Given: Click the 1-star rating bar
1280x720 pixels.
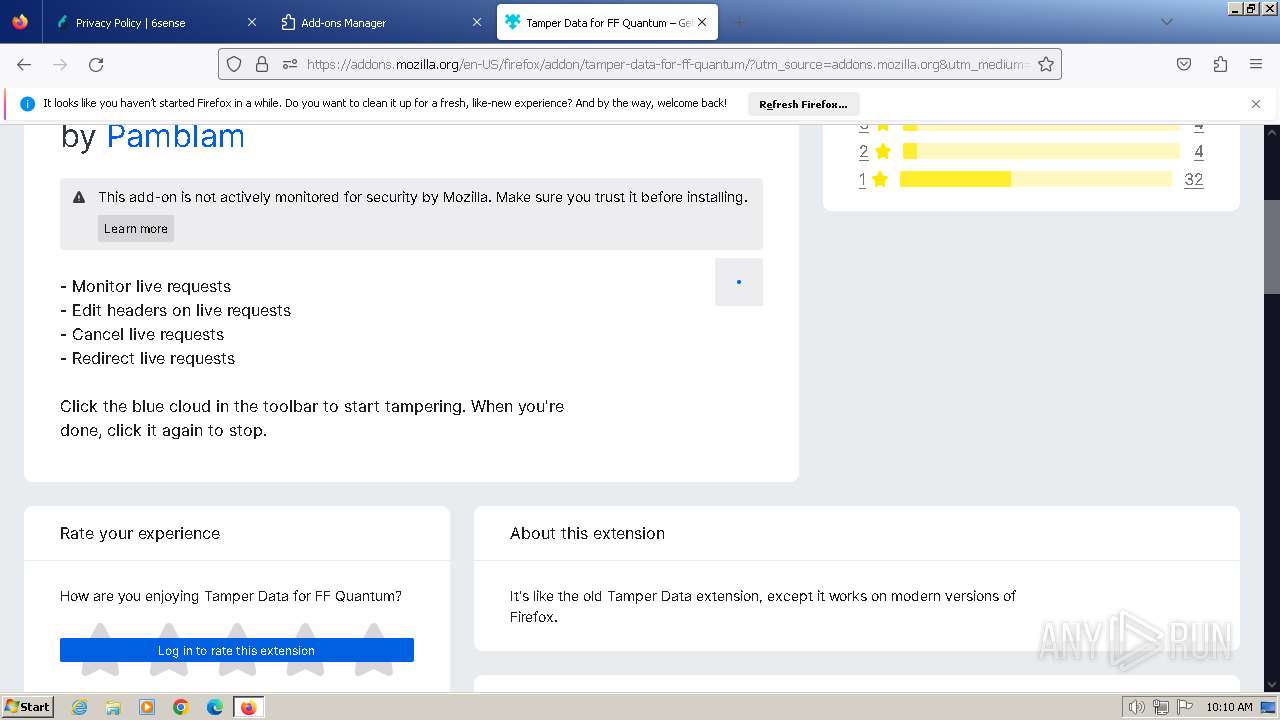Looking at the screenshot, I should tap(1035, 179).
